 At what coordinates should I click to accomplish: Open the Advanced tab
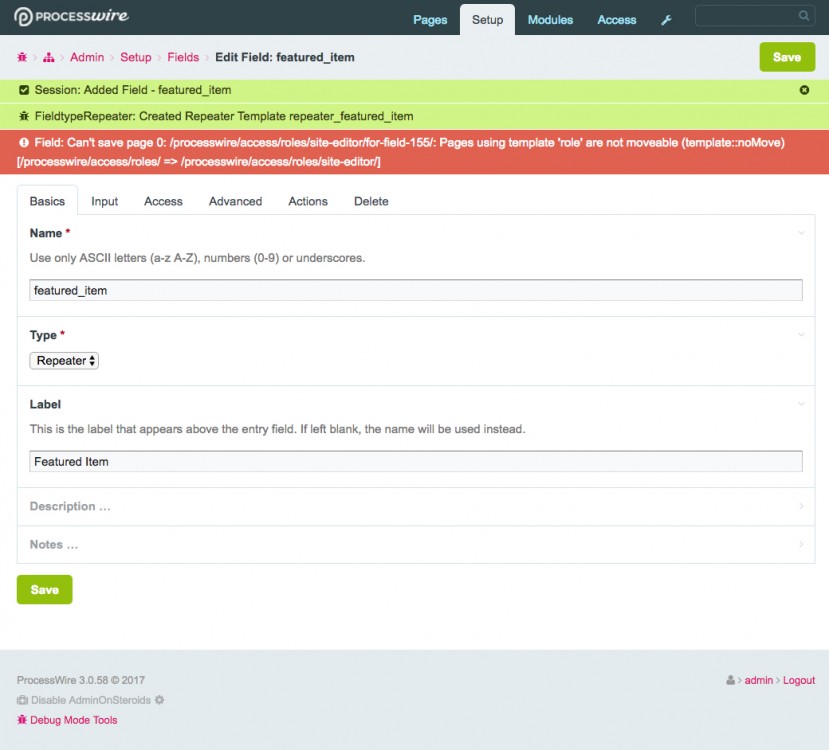(235, 201)
